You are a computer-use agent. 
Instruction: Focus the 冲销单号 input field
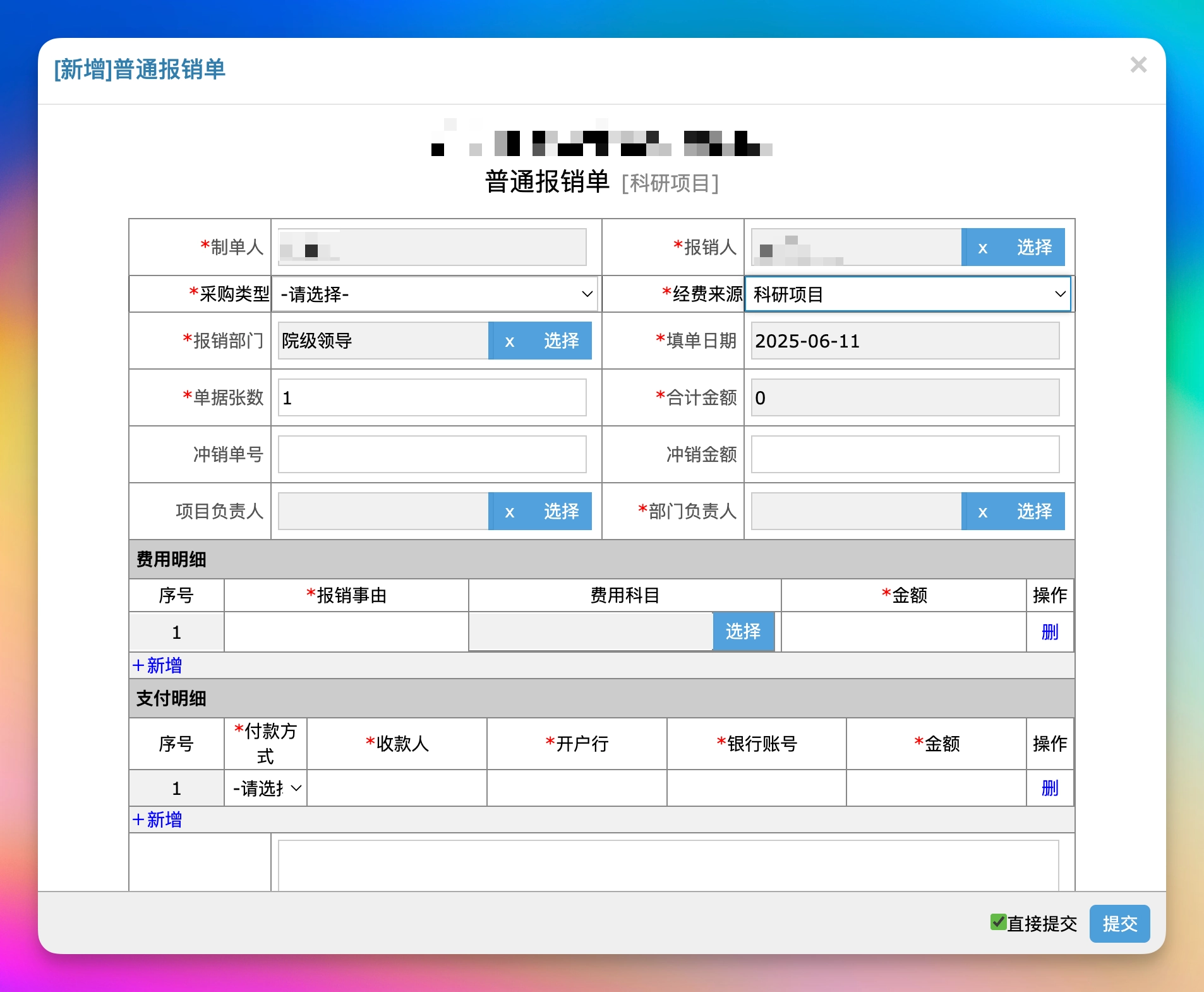(x=432, y=454)
